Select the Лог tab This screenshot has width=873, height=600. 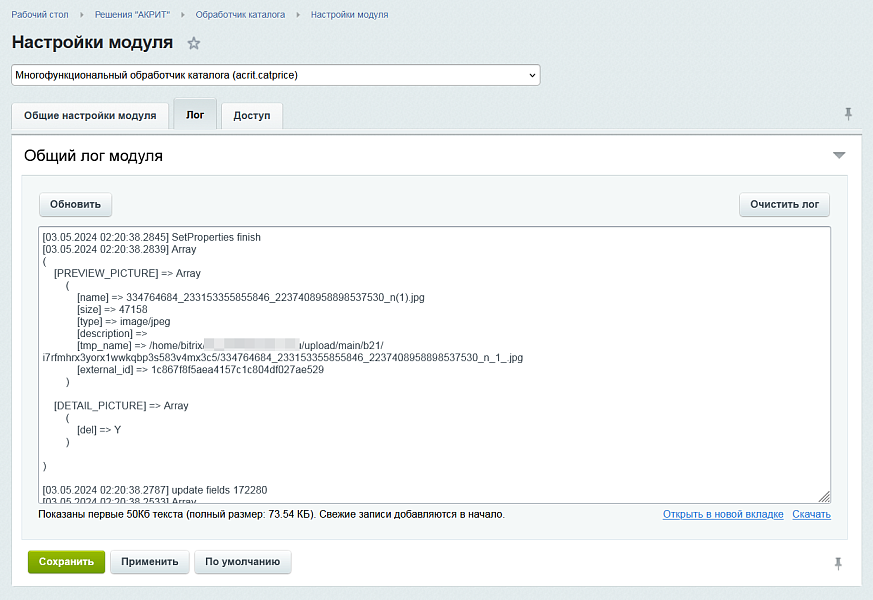195,115
